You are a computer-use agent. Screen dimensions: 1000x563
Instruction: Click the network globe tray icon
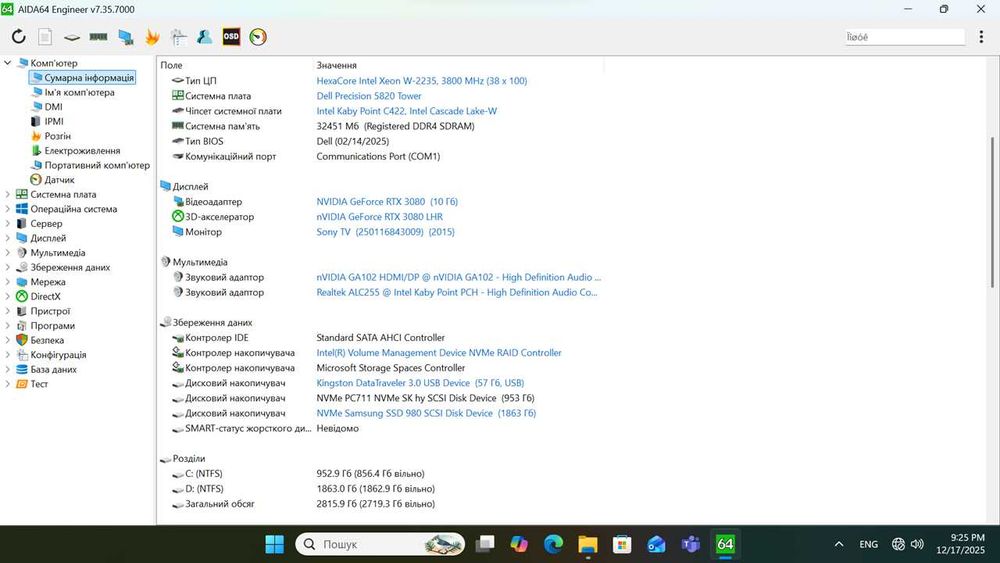(x=898, y=544)
